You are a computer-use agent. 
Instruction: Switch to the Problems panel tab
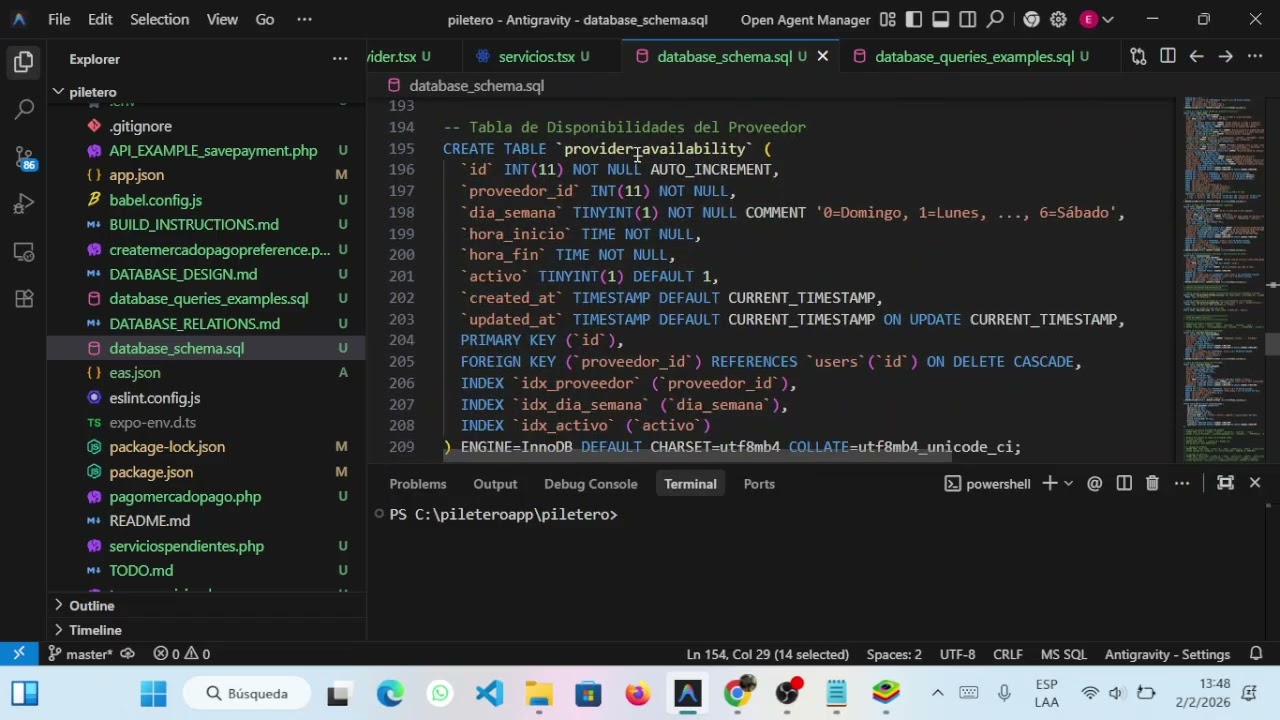[x=418, y=484]
